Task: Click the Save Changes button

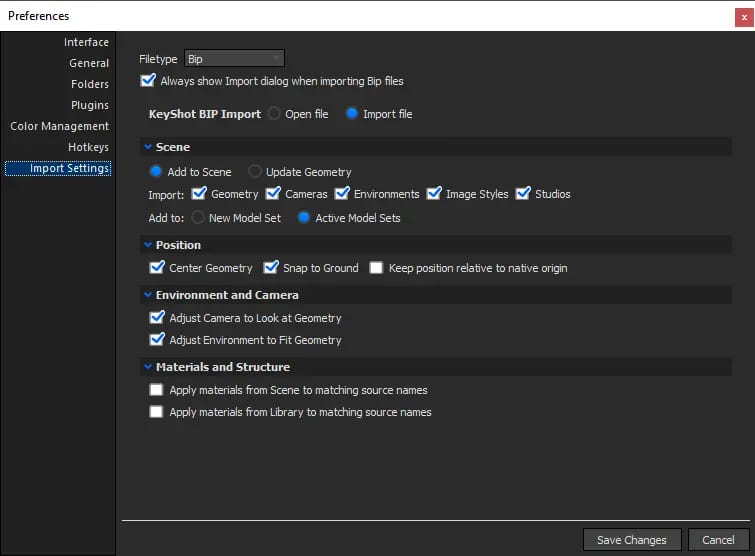Action: tap(632, 540)
